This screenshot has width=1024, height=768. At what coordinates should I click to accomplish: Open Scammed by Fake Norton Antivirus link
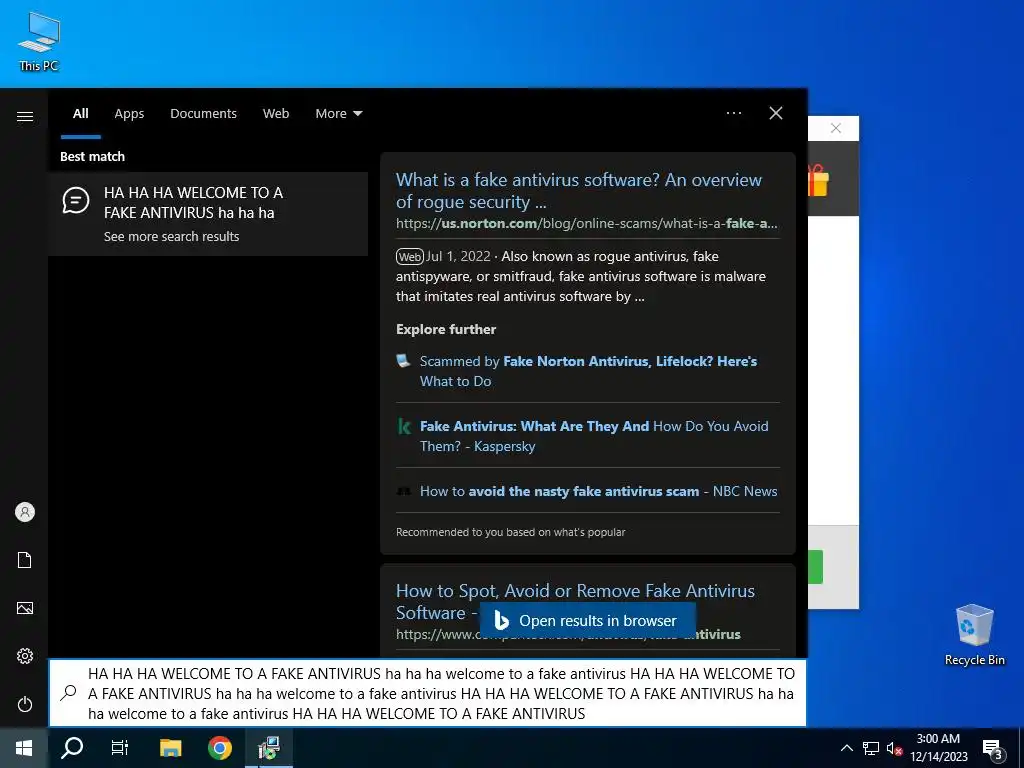click(588, 371)
